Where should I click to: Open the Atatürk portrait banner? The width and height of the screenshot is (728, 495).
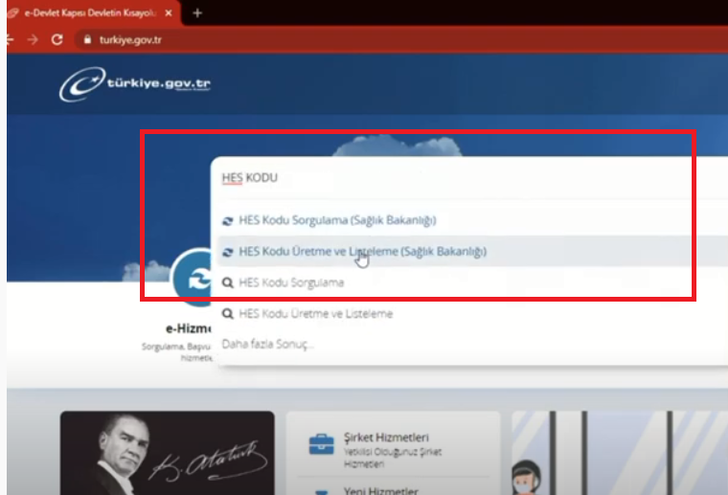click(167, 453)
